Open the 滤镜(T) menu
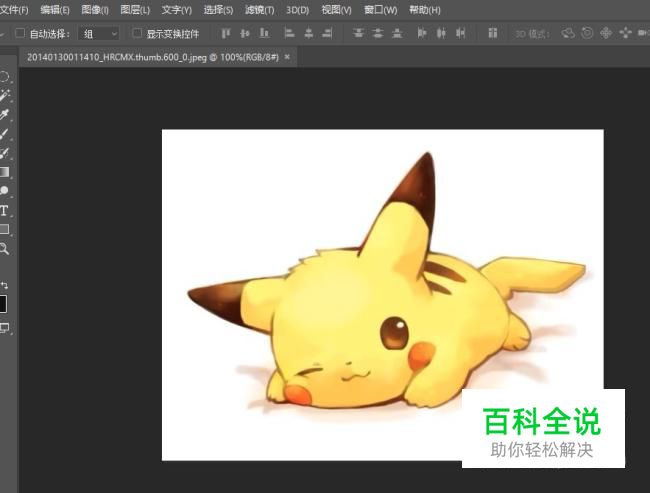The width and height of the screenshot is (650, 493). pos(260,10)
